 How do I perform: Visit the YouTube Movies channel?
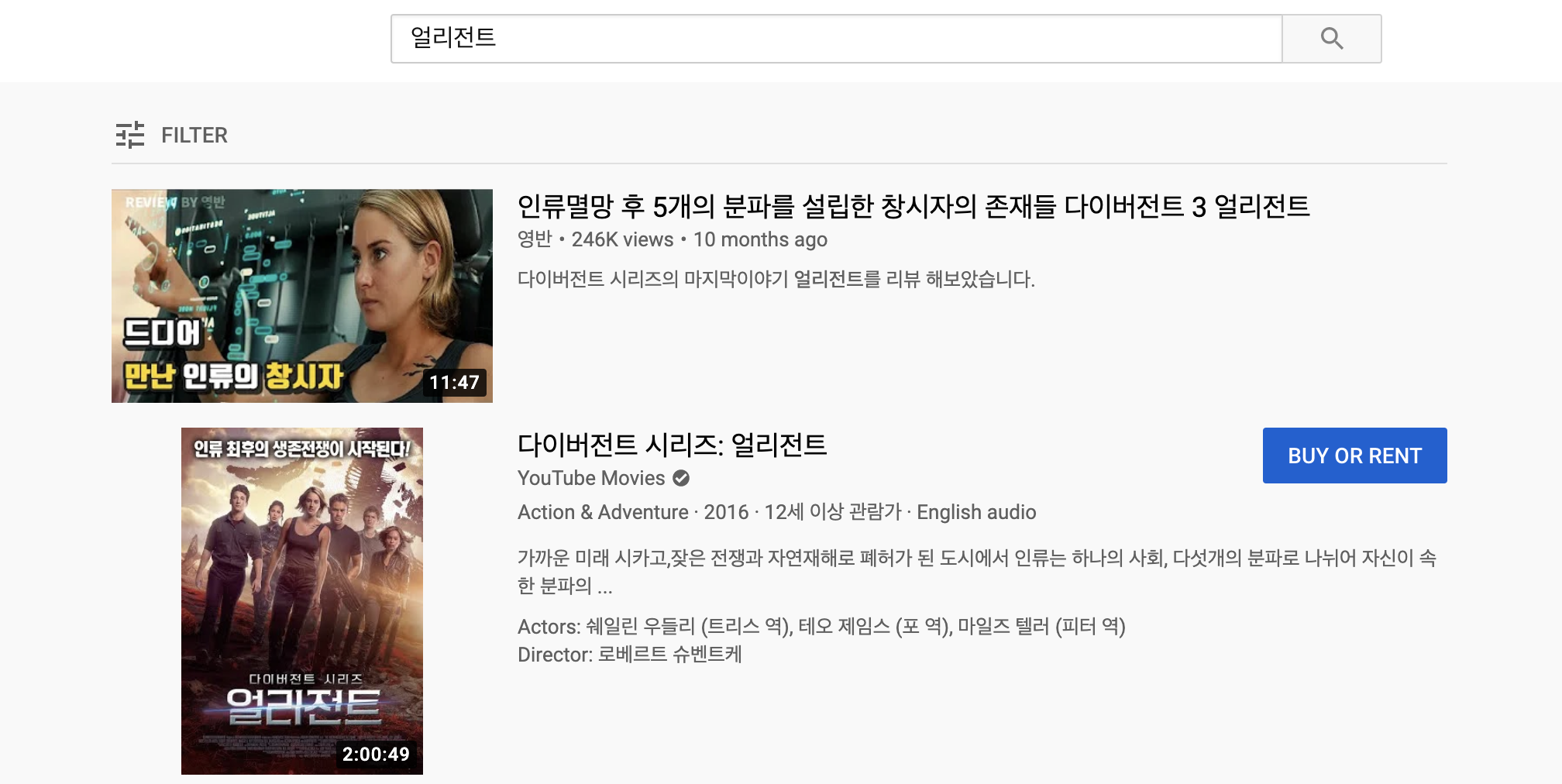(591, 478)
